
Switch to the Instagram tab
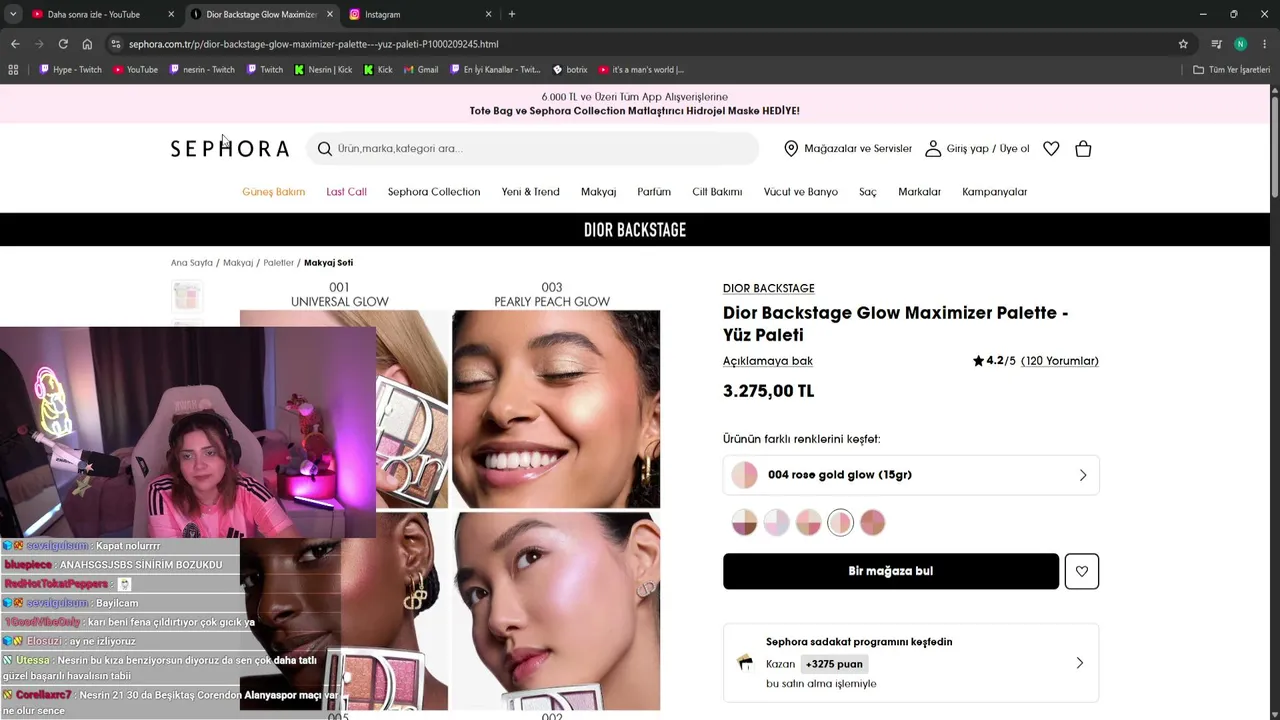tap(420, 14)
